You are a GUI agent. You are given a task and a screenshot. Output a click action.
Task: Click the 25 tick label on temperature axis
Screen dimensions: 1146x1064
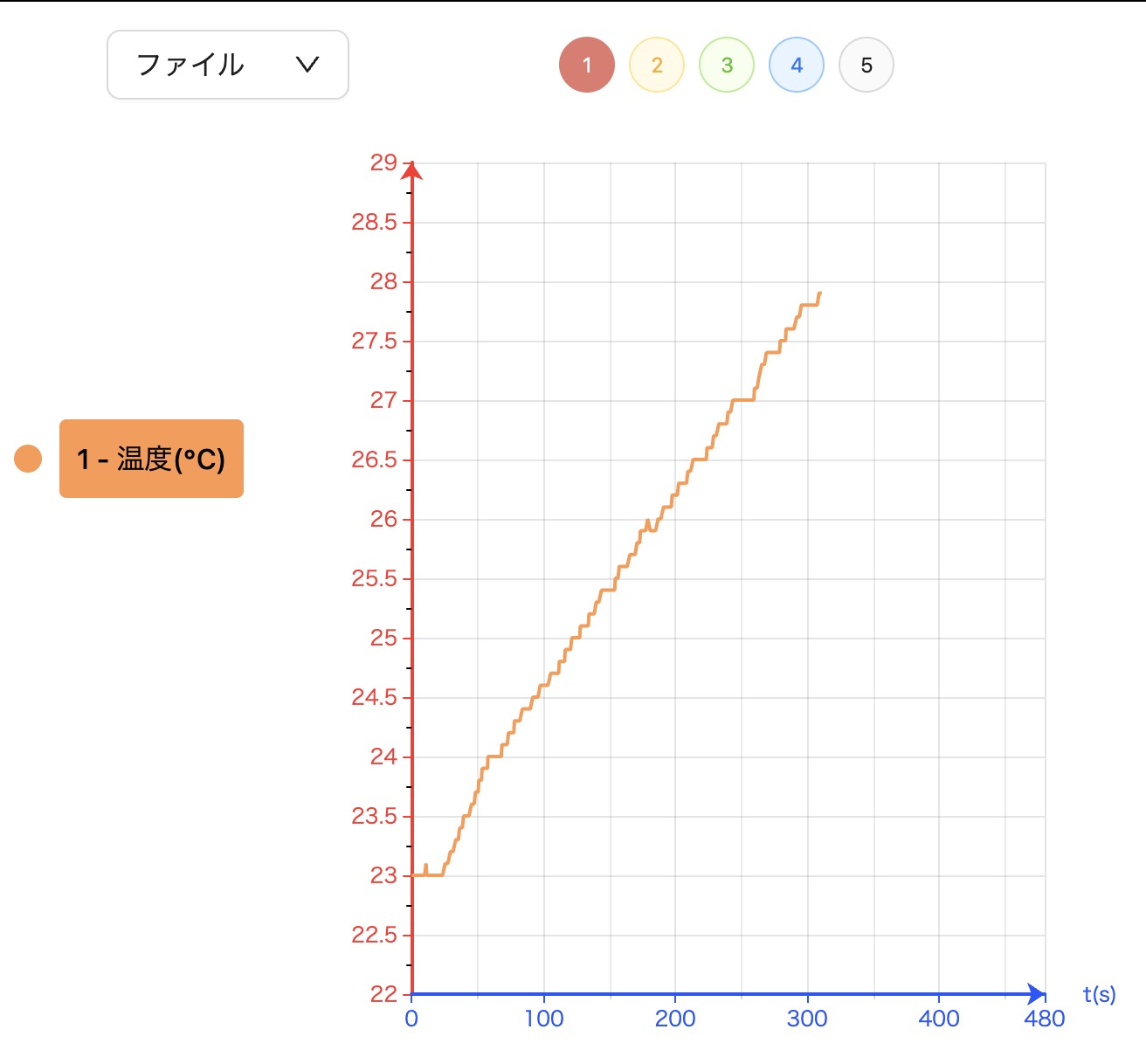383,638
